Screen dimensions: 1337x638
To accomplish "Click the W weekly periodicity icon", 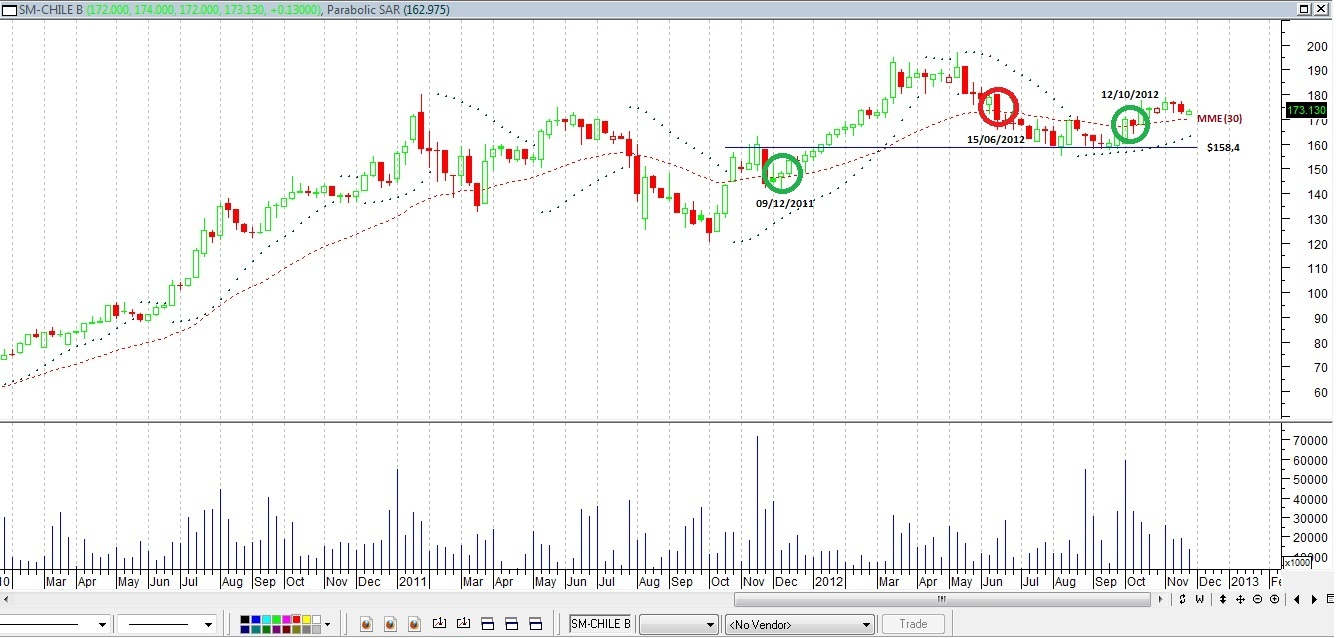I will (x=1199, y=599).
